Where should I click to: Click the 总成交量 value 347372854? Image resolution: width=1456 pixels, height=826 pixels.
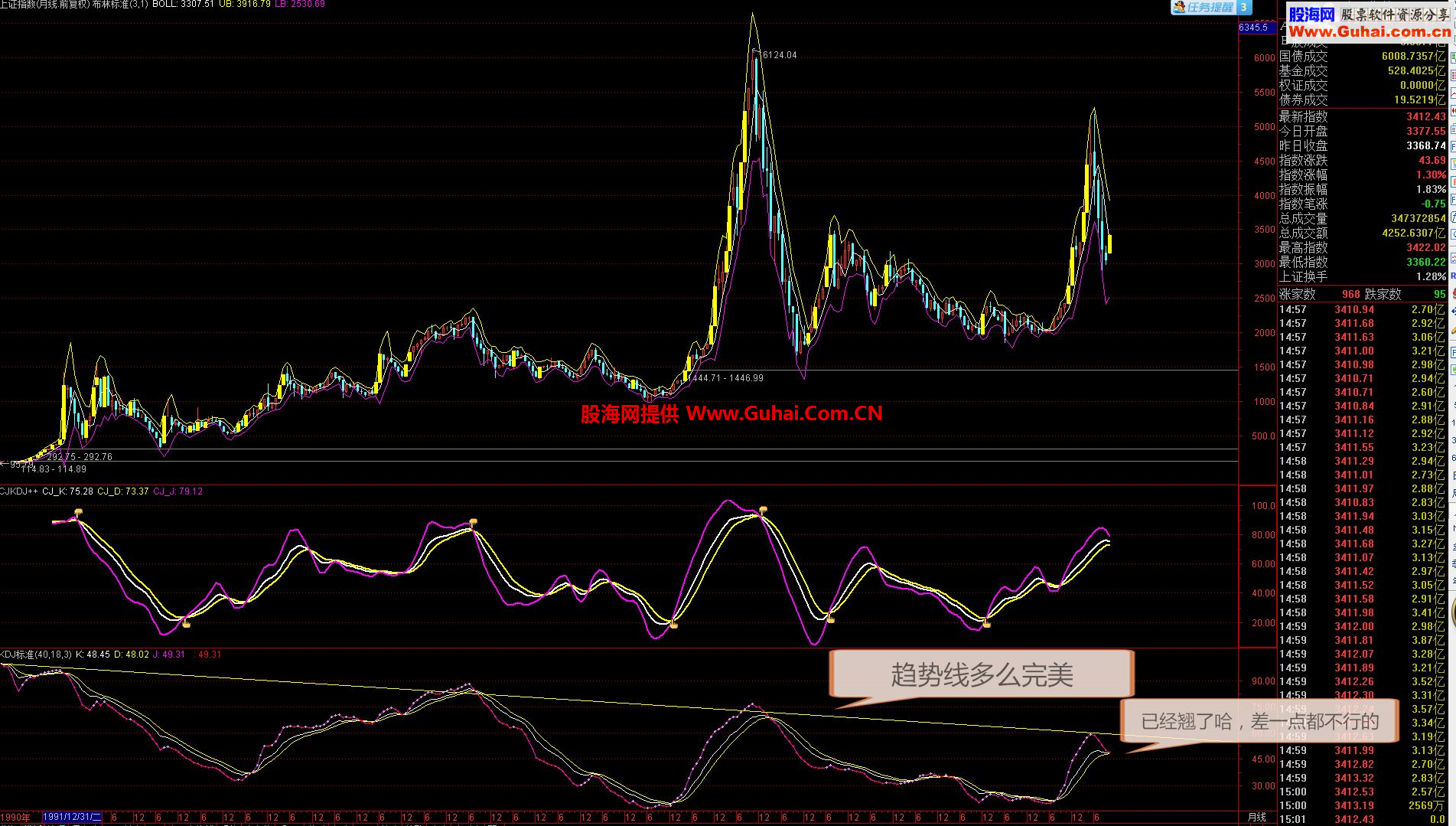click(1419, 218)
